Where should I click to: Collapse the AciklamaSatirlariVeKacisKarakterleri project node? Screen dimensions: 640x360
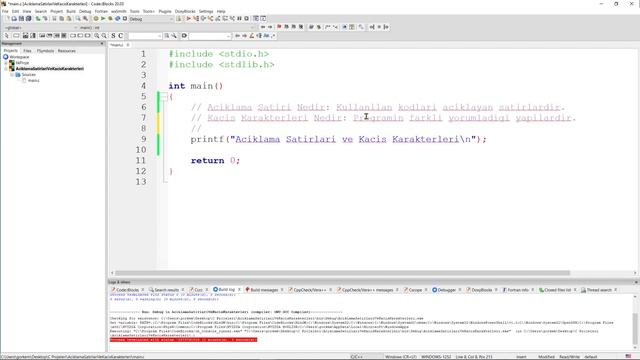click(6, 69)
